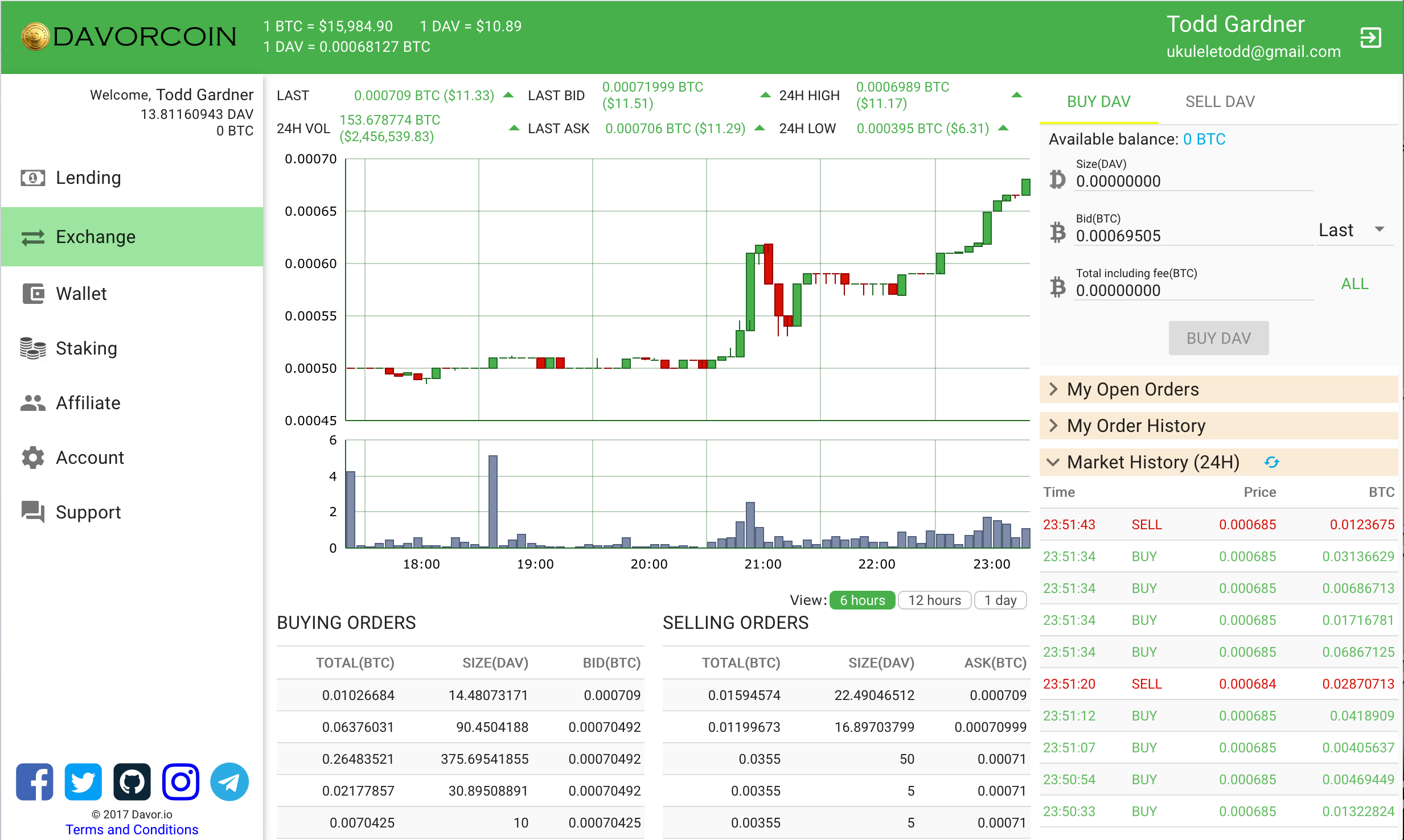
Task: Switch to the BUY DAV tab
Action: click(1099, 102)
